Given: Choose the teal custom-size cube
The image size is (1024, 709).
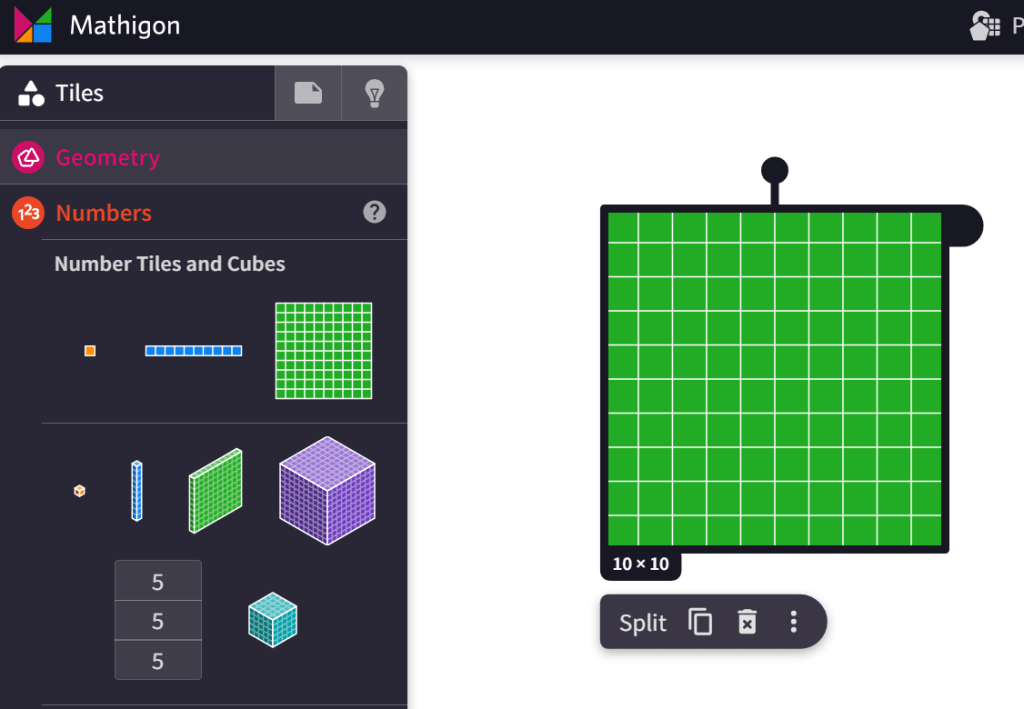Looking at the screenshot, I should click(x=272, y=620).
